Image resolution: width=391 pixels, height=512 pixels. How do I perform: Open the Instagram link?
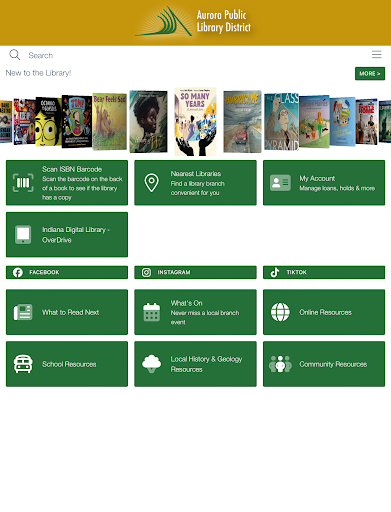tap(195, 272)
